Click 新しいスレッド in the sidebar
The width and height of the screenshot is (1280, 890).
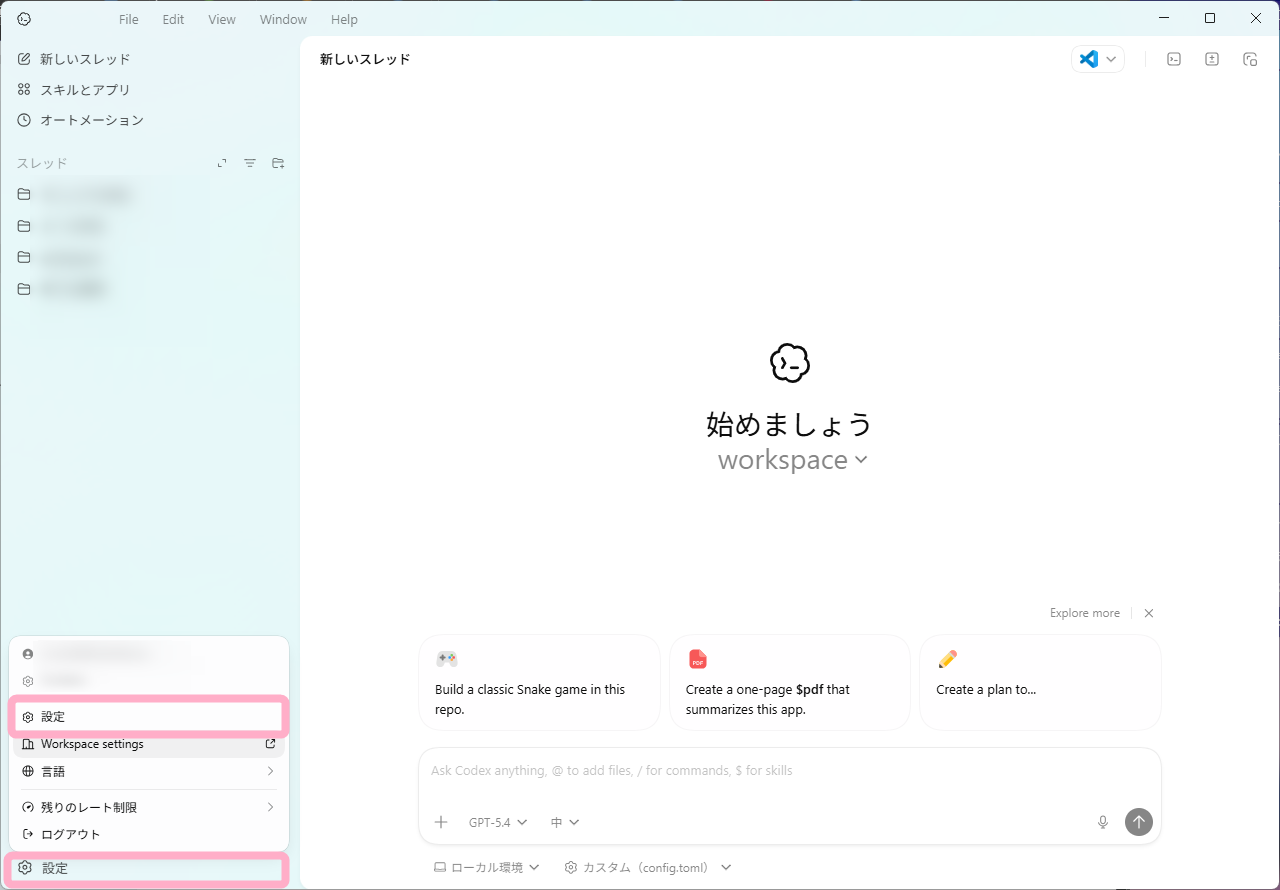(x=85, y=59)
